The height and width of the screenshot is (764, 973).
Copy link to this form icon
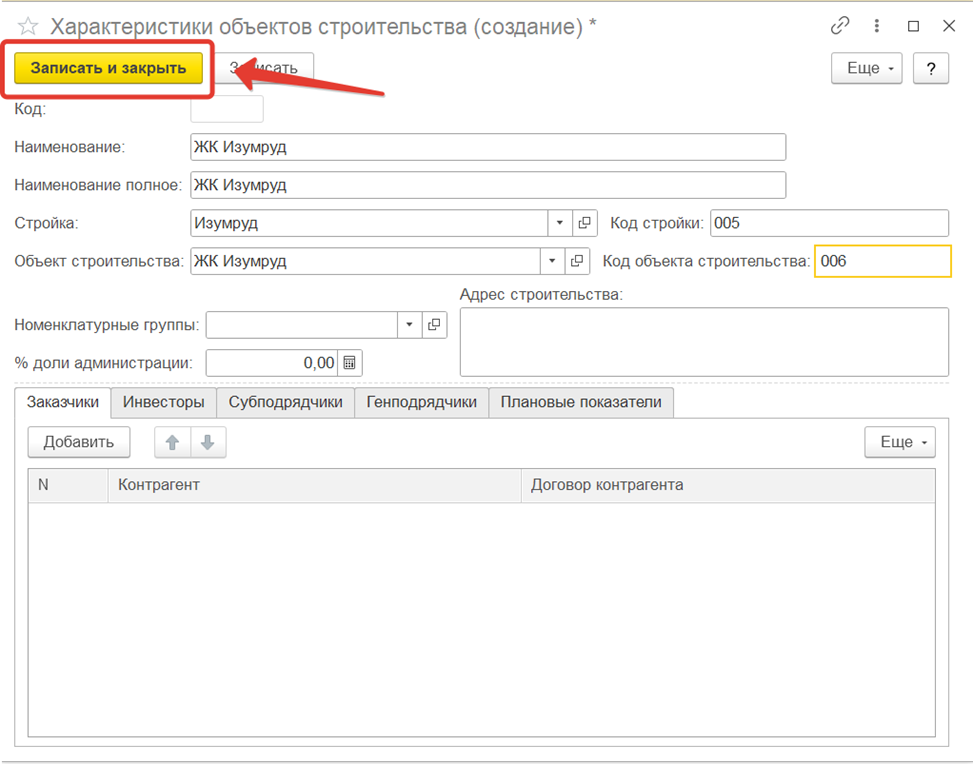(840, 27)
